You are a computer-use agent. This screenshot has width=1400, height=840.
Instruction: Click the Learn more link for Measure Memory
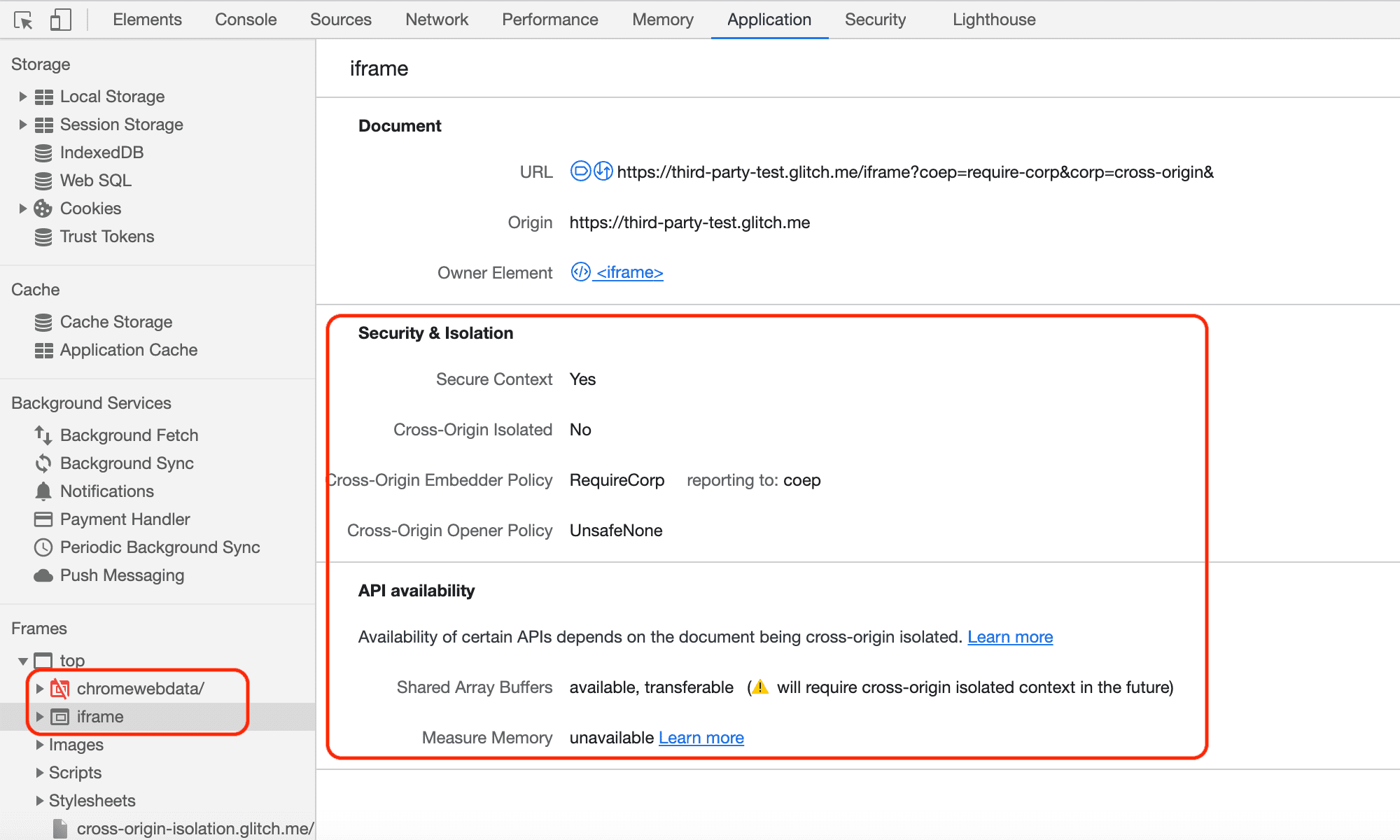click(x=701, y=737)
